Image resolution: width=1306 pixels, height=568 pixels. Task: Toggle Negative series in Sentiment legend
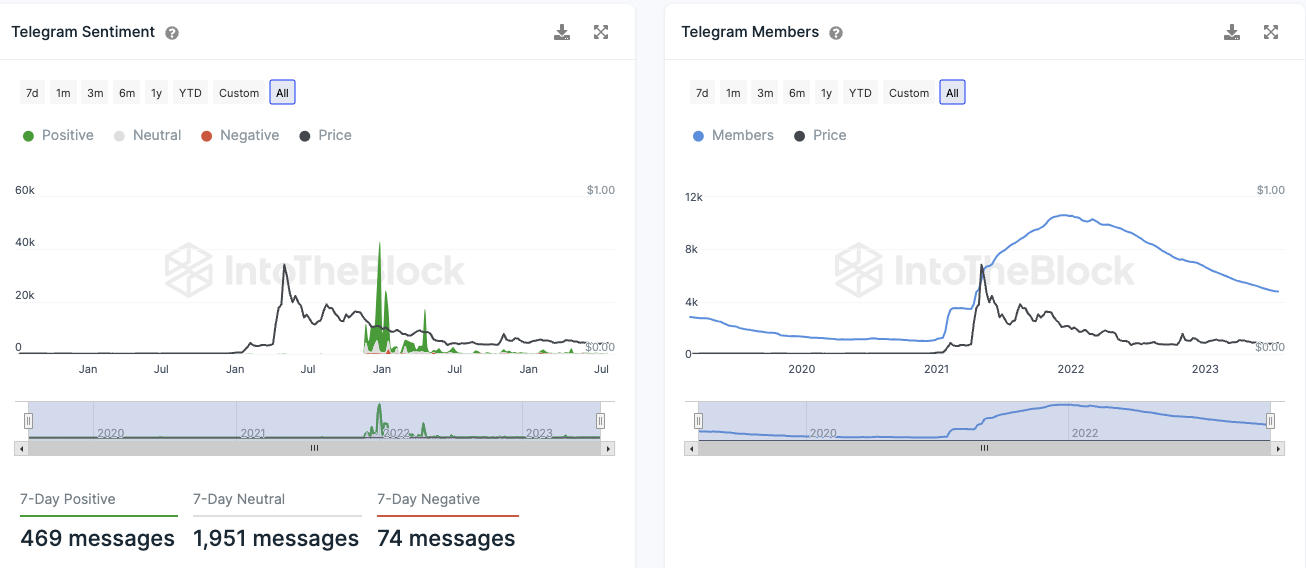point(240,135)
